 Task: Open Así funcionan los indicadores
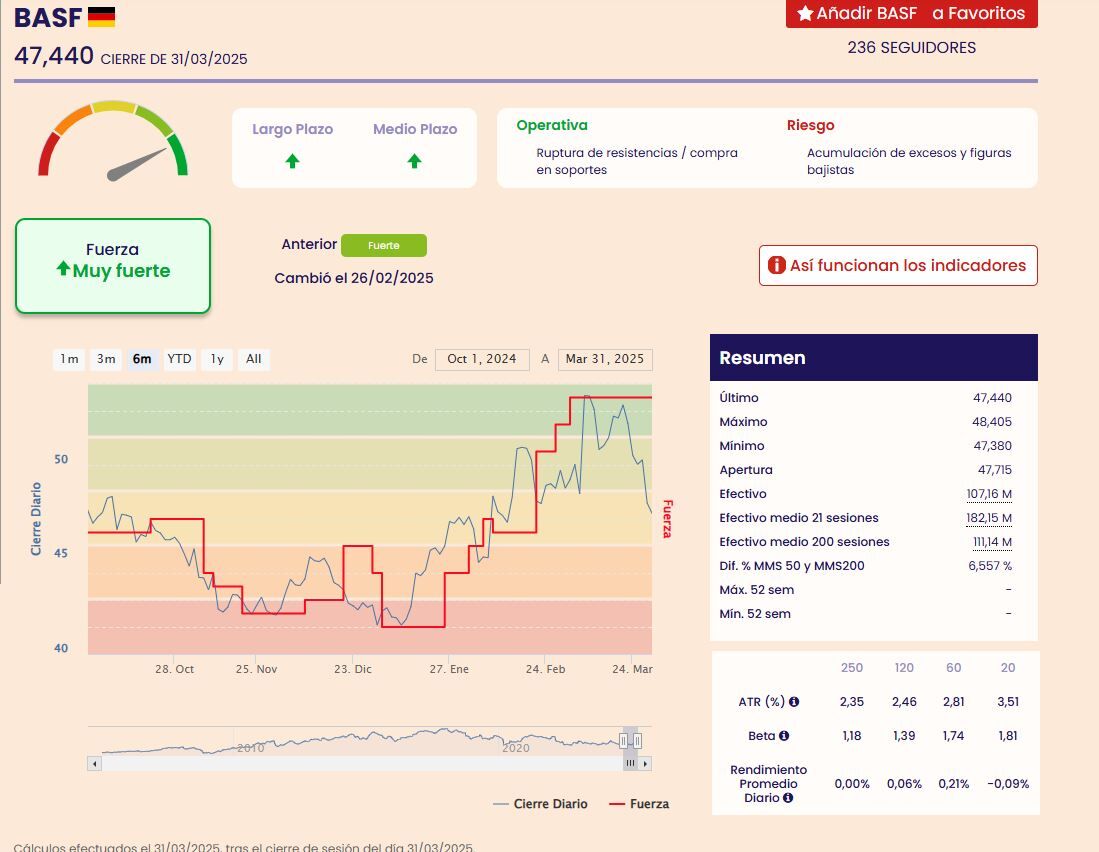898,265
